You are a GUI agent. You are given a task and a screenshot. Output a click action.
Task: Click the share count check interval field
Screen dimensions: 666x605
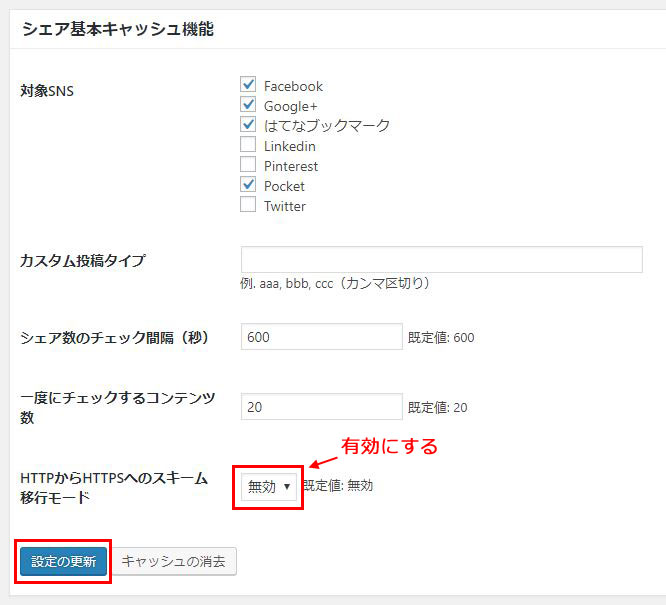(x=322, y=336)
